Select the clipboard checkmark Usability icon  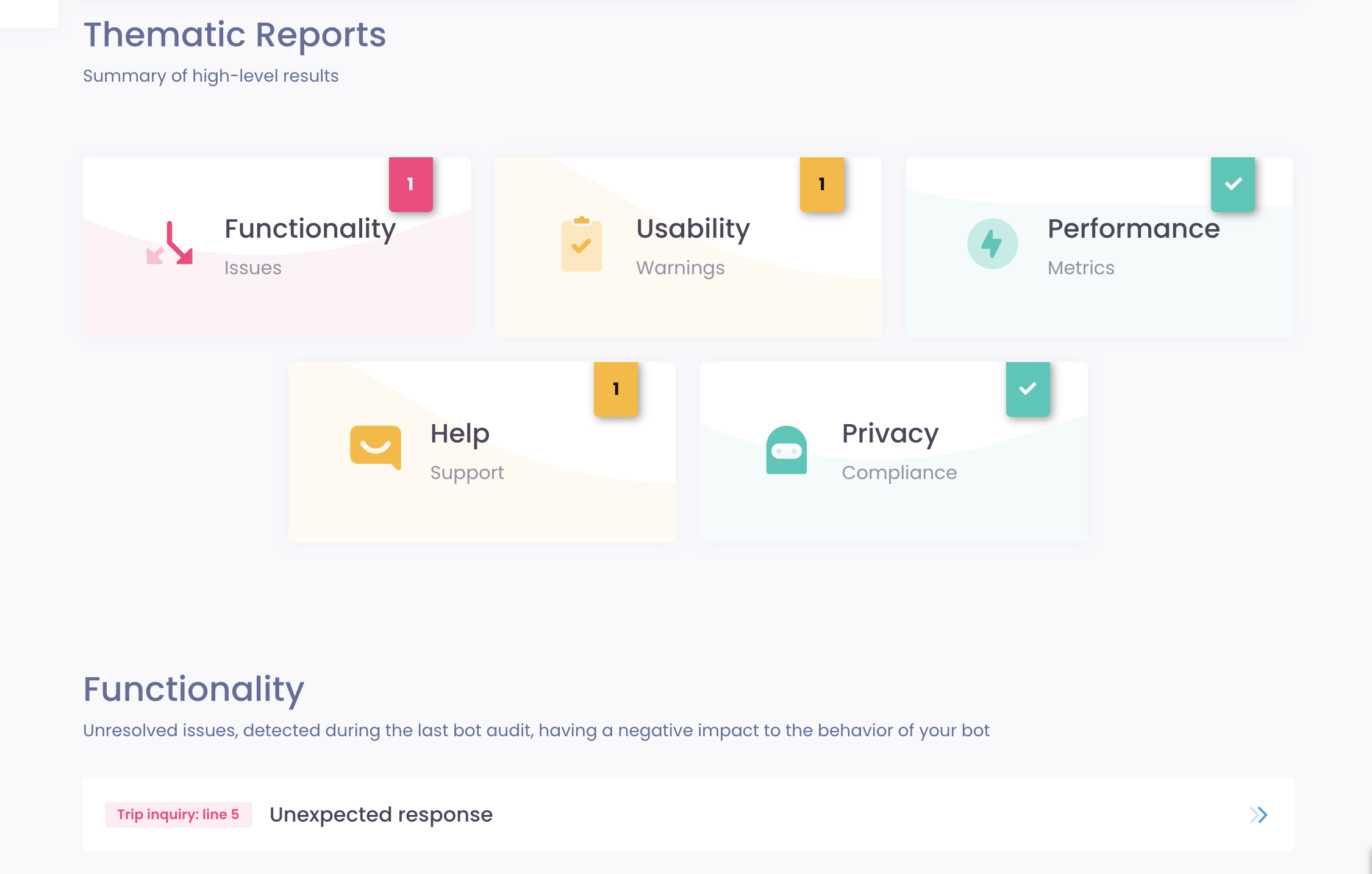click(x=581, y=245)
